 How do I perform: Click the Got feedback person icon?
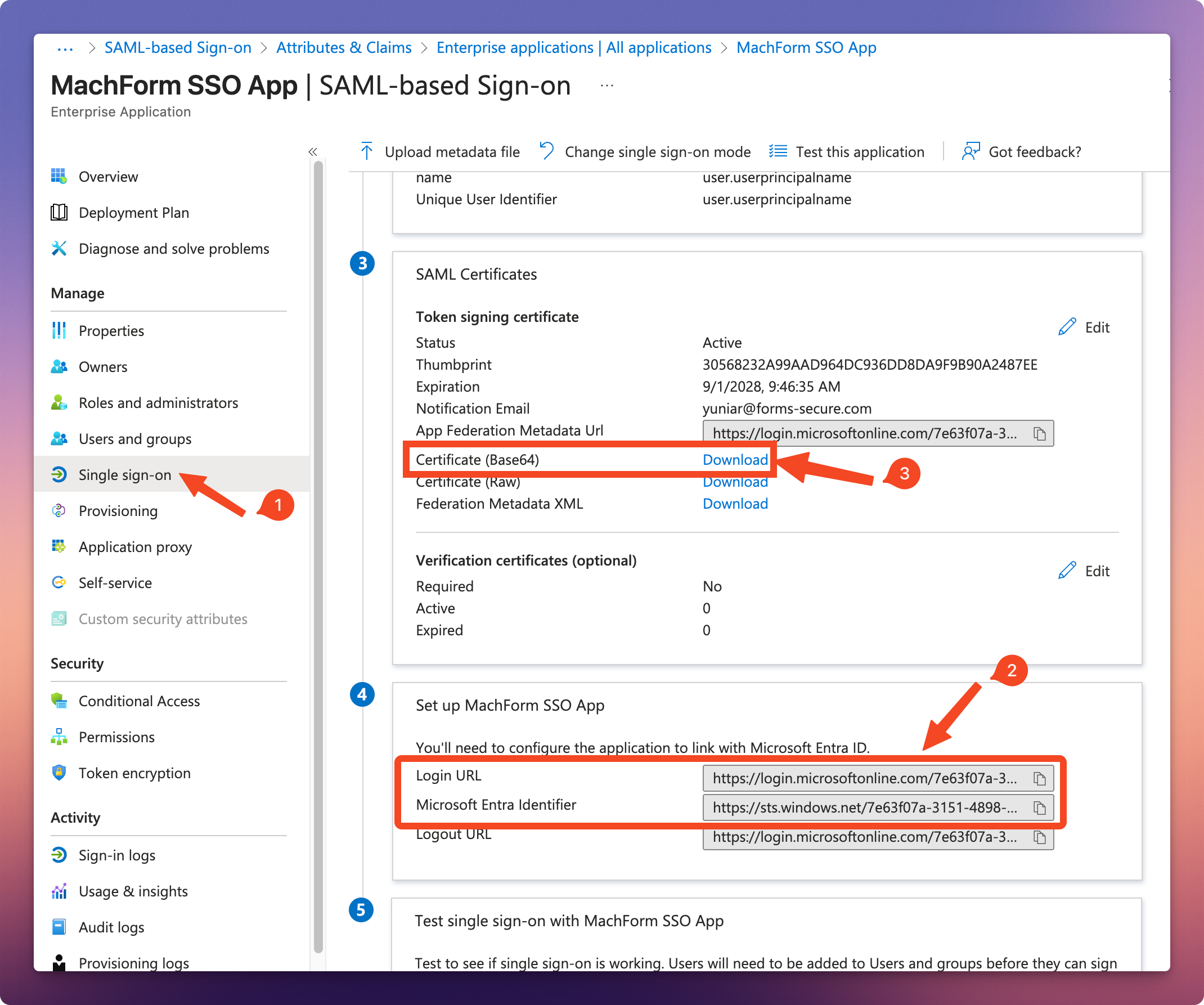click(x=971, y=152)
